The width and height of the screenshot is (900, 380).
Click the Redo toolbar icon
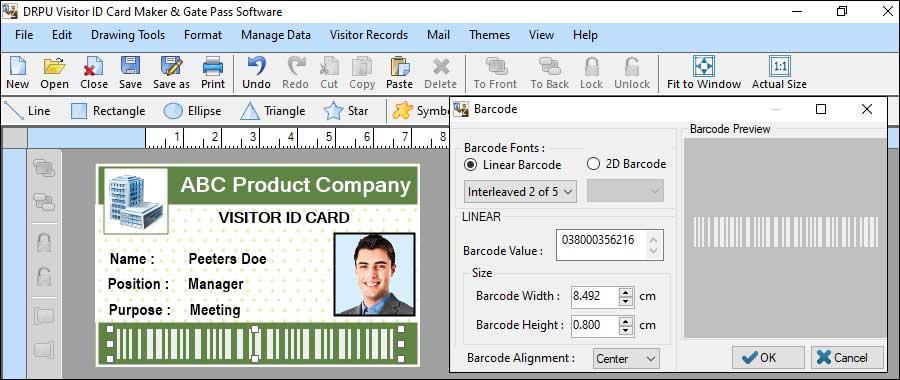pyautogui.click(x=296, y=72)
